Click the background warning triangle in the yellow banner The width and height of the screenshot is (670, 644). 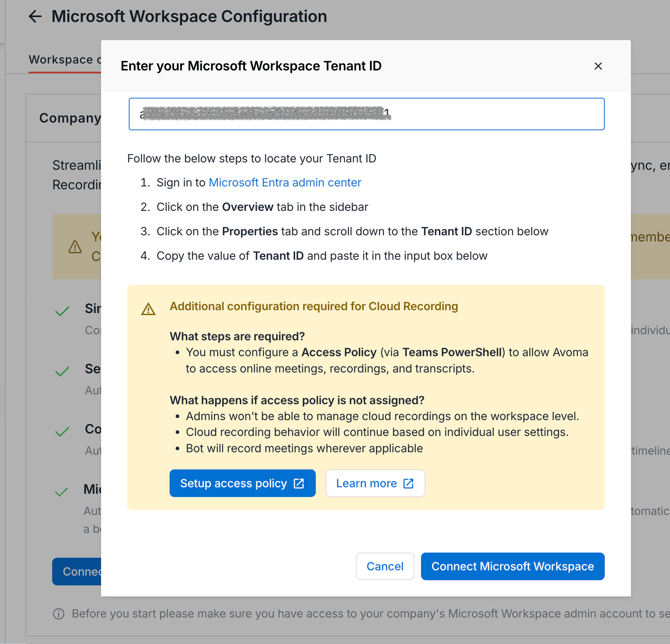(x=75, y=247)
